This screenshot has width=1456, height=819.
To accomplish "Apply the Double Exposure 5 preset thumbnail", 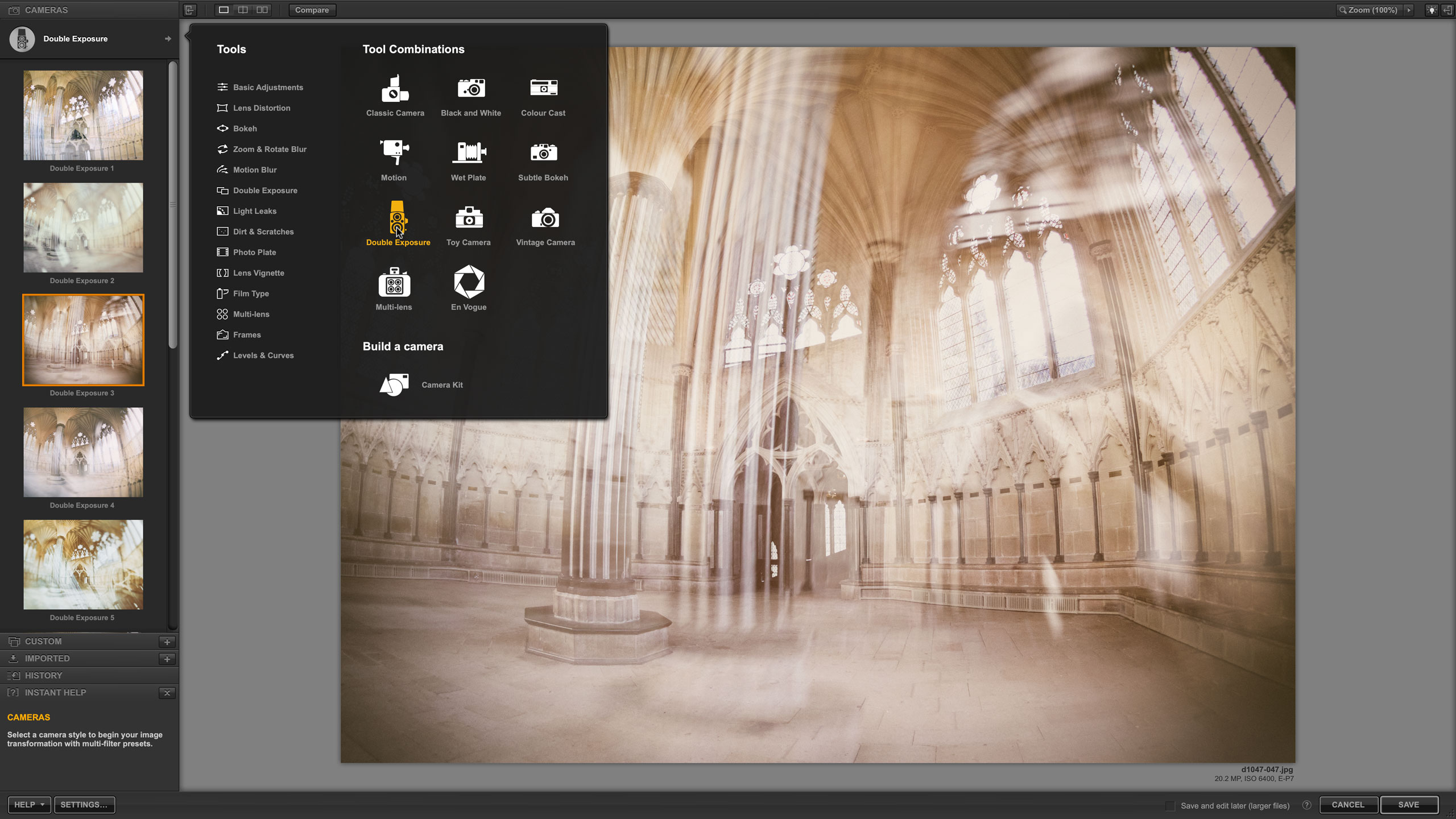I will pos(83,564).
